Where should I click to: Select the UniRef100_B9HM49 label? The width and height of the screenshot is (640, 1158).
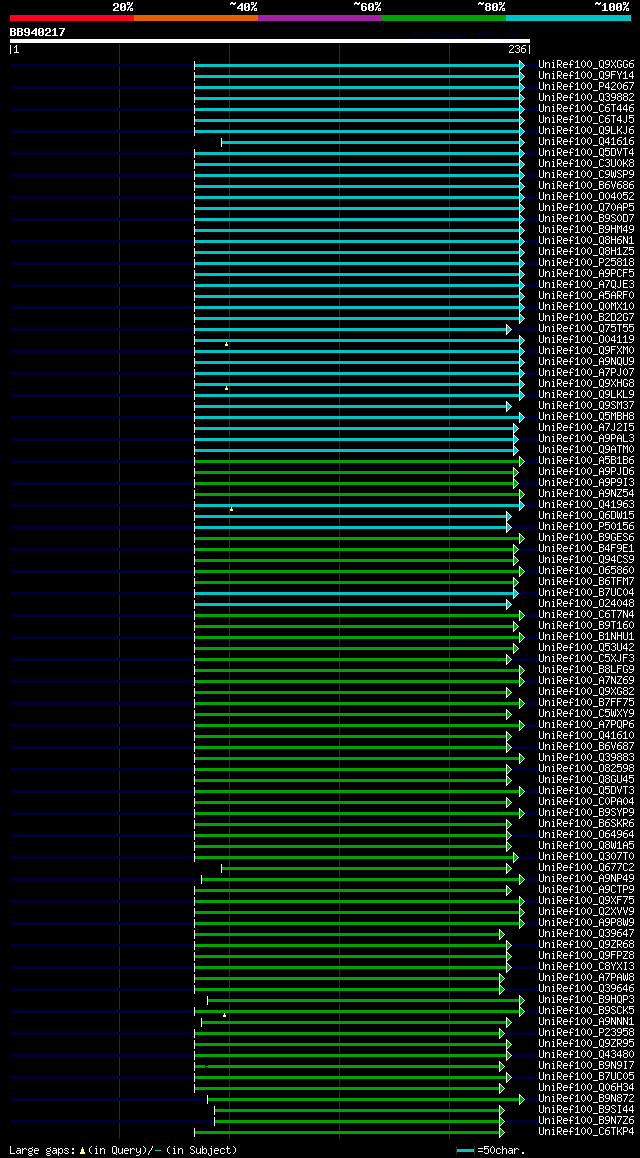click(586, 230)
